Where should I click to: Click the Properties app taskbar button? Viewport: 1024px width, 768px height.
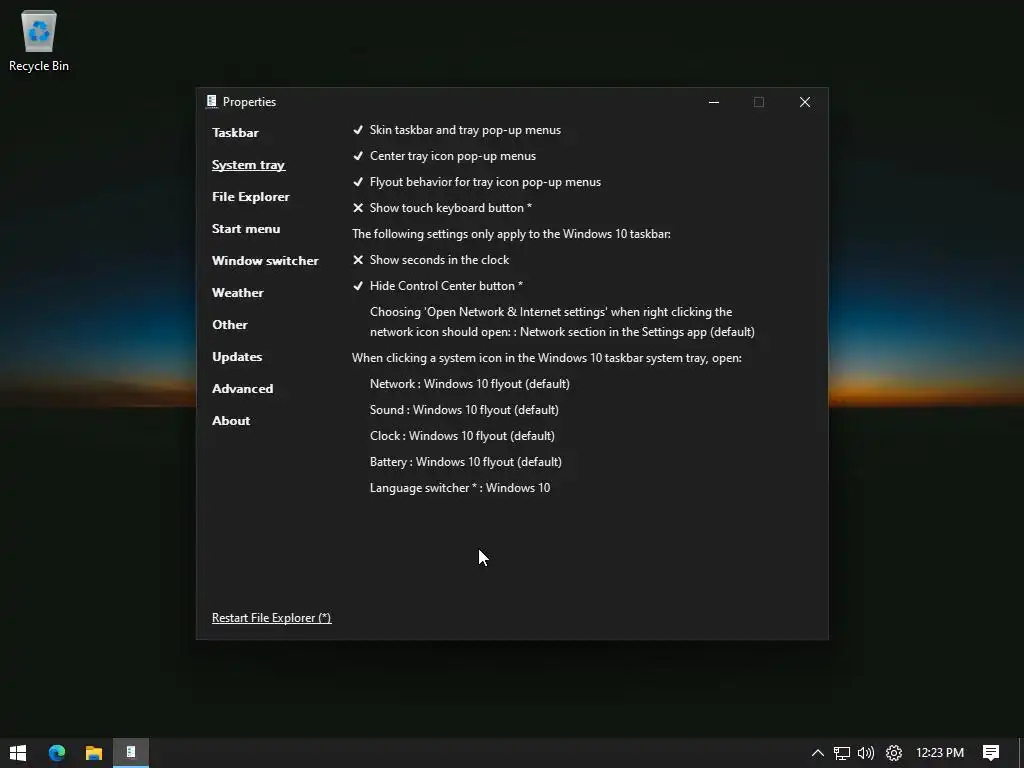[x=131, y=753]
